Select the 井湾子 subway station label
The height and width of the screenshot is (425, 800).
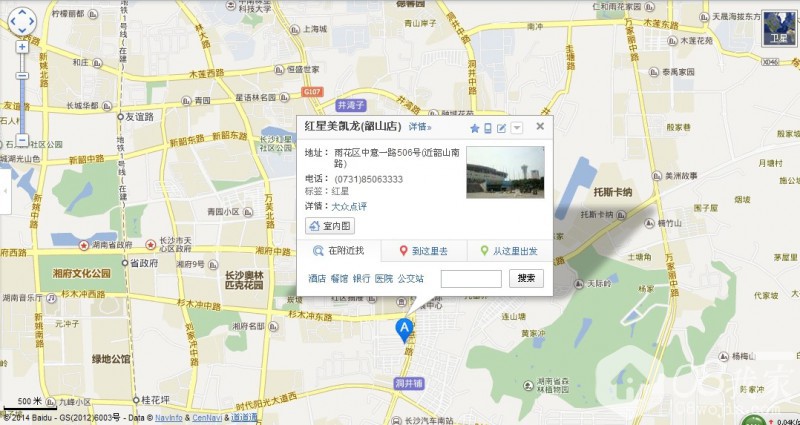(351, 106)
